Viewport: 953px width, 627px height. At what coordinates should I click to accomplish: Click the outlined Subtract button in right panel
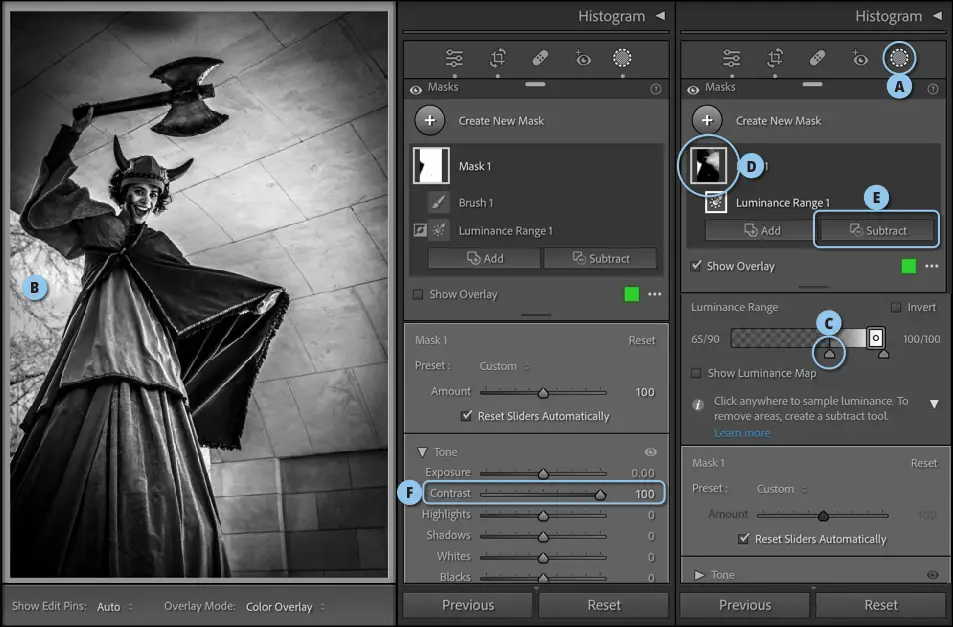(x=877, y=230)
